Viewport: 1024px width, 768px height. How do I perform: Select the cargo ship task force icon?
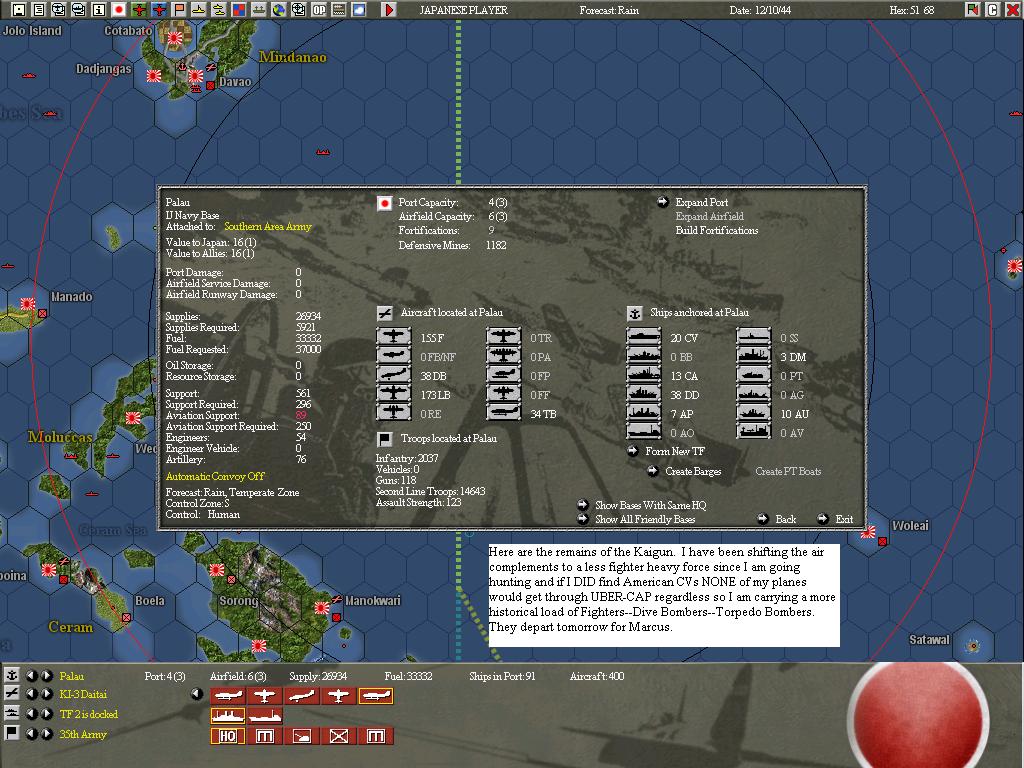265,716
